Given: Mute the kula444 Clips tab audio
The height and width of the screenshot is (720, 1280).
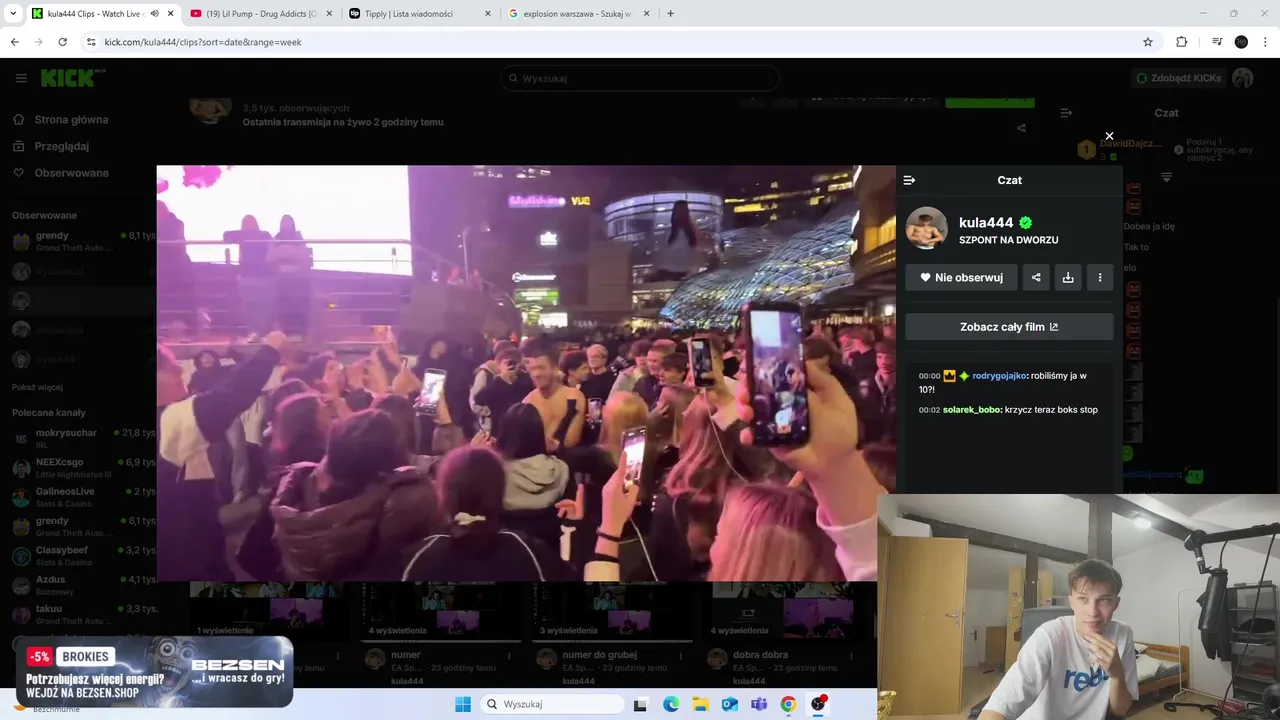Looking at the screenshot, I should [154, 14].
